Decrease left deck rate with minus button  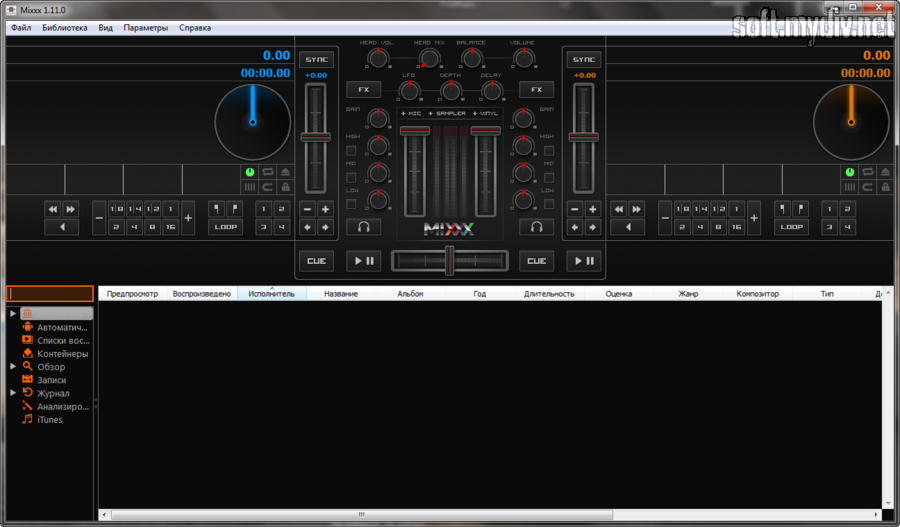(x=307, y=210)
